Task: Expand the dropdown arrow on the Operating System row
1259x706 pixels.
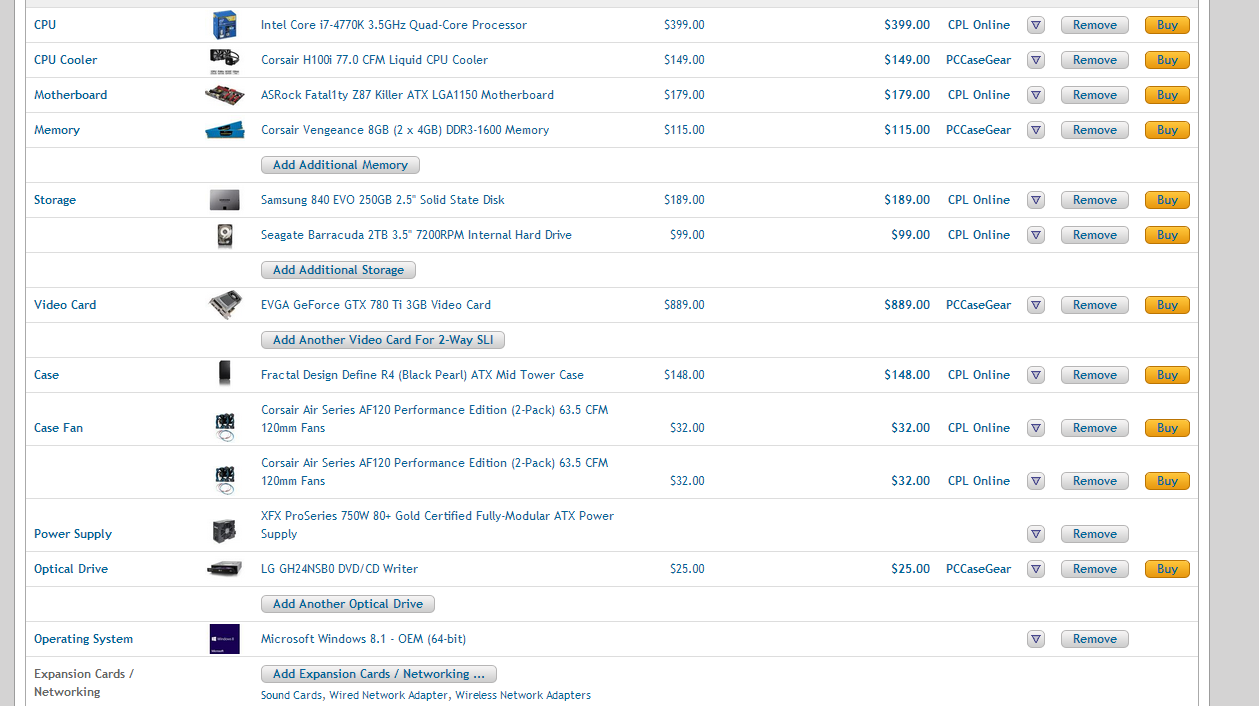Action: point(1036,639)
